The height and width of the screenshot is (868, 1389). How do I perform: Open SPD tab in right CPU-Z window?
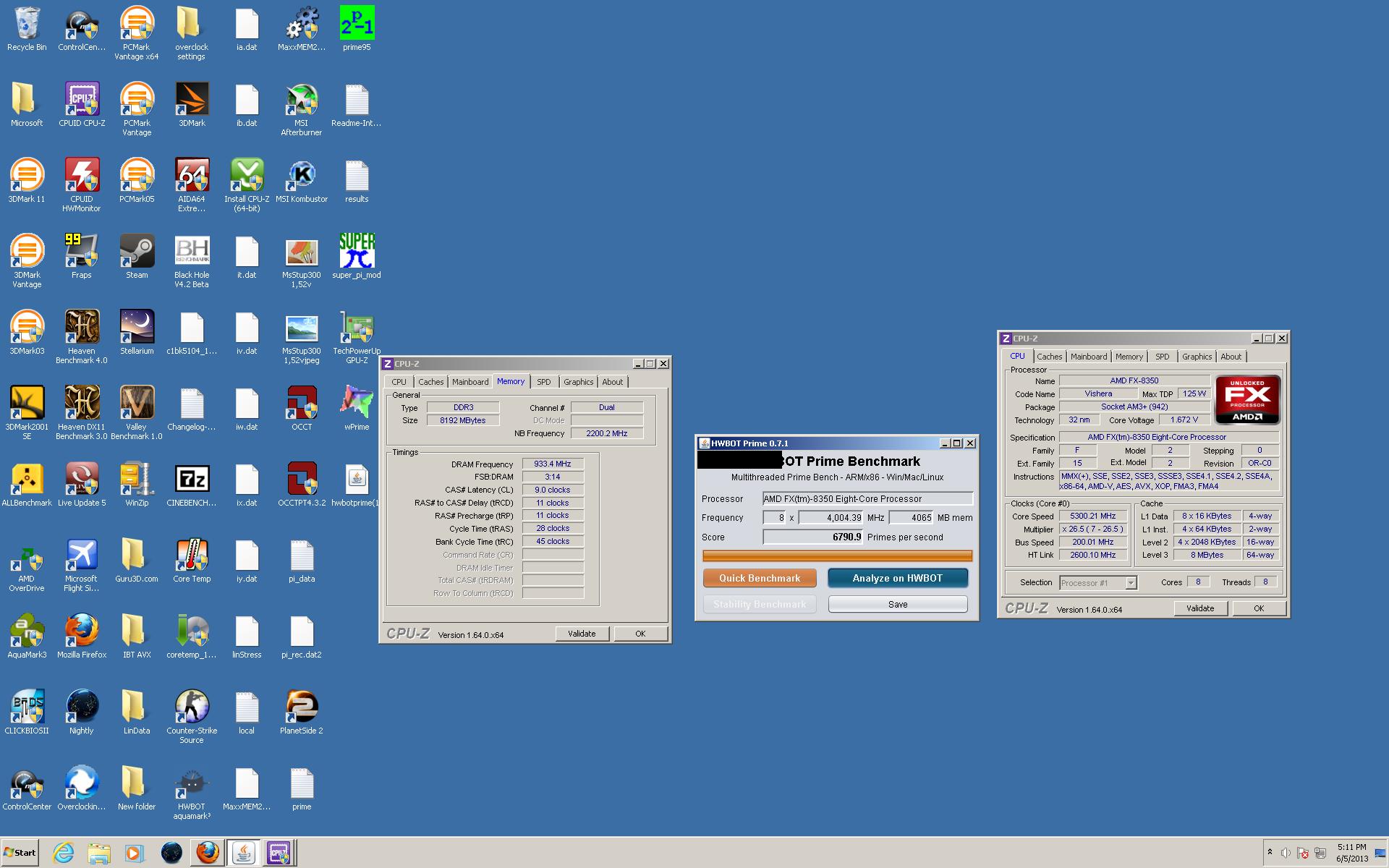tap(1162, 357)
